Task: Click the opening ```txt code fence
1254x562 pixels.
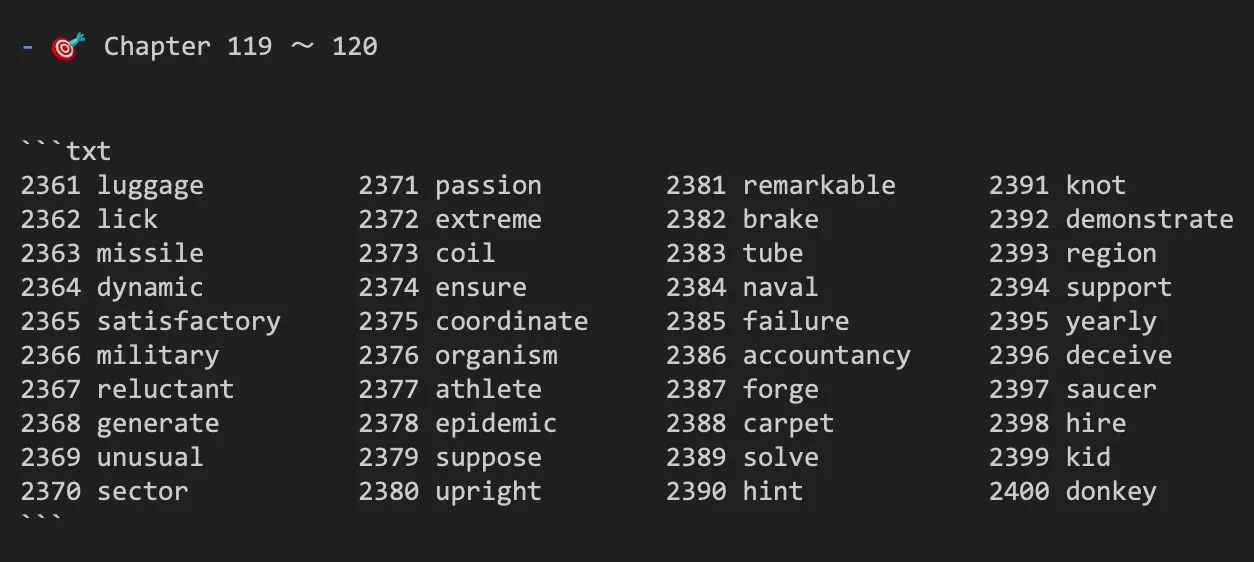Action: tap(66, 151)
